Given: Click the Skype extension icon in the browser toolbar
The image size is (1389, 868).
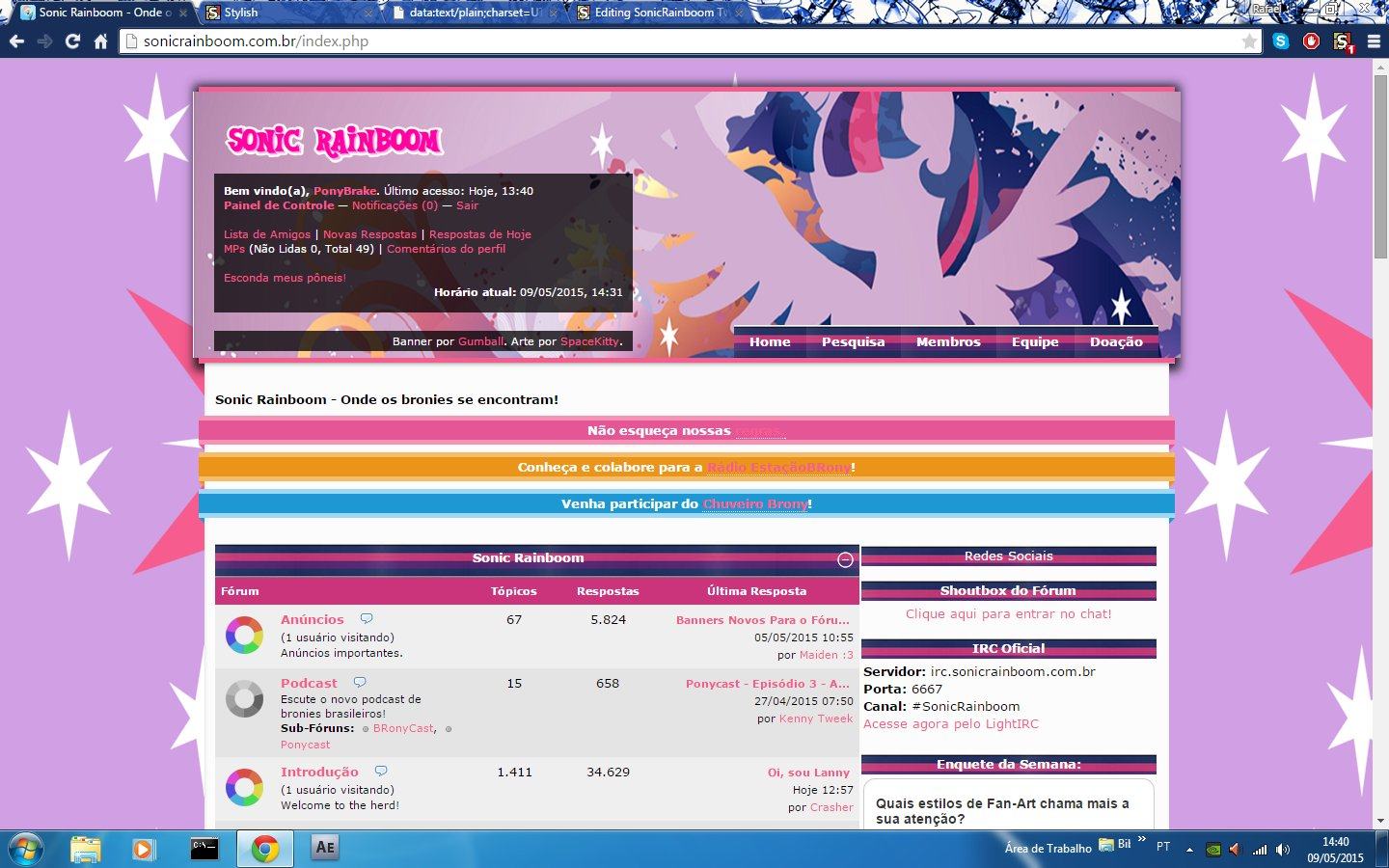Looking at the screenshot, I should (x=1281, y=41).
